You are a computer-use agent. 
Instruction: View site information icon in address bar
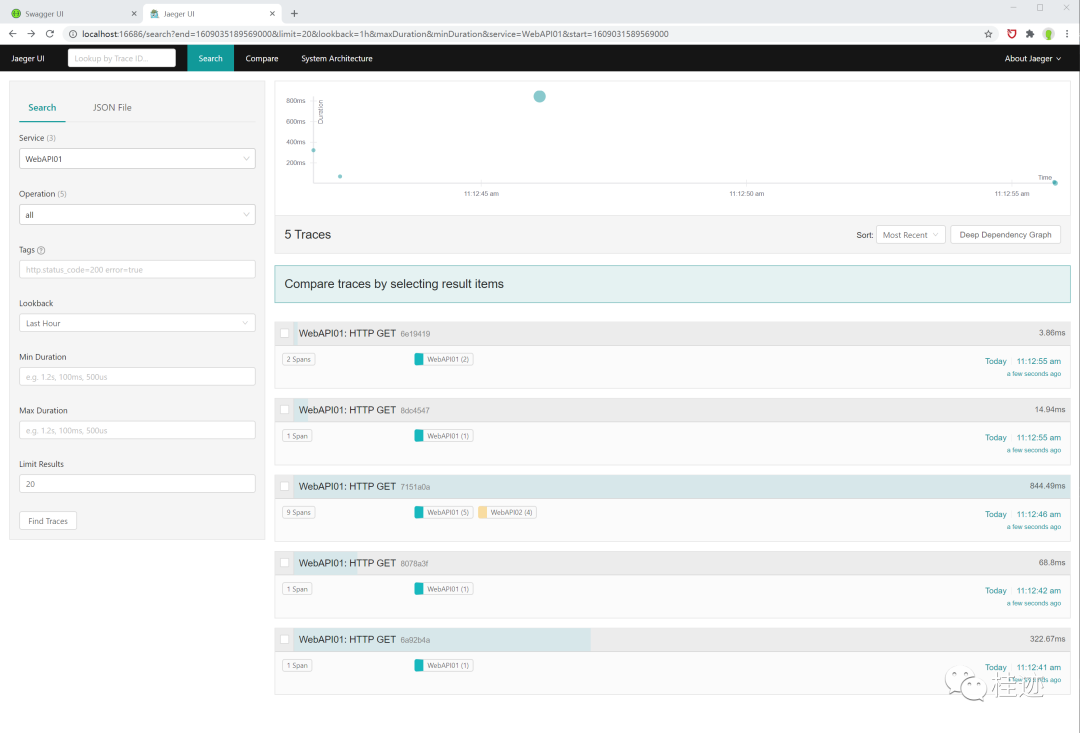pos(72,34)
